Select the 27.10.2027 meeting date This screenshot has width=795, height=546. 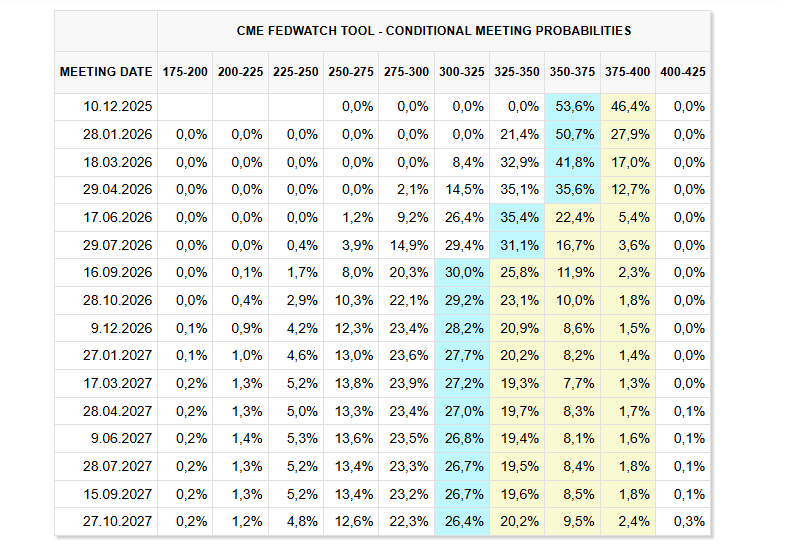tap(119, 521)
